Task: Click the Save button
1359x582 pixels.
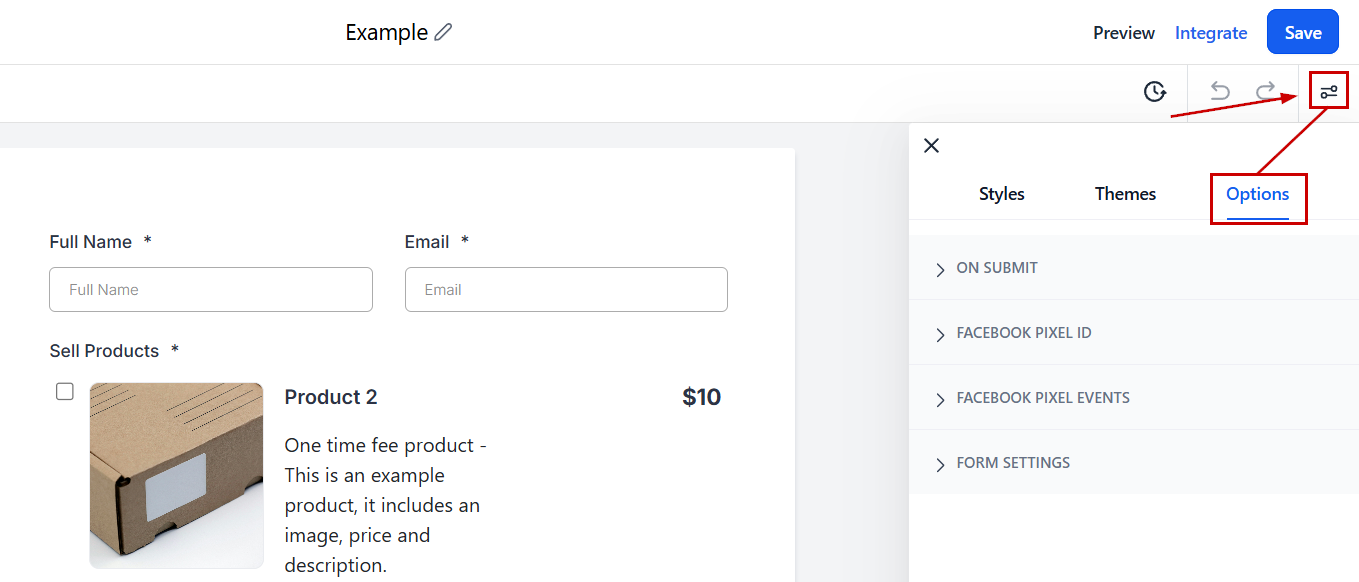Action: pos(1302,32)
